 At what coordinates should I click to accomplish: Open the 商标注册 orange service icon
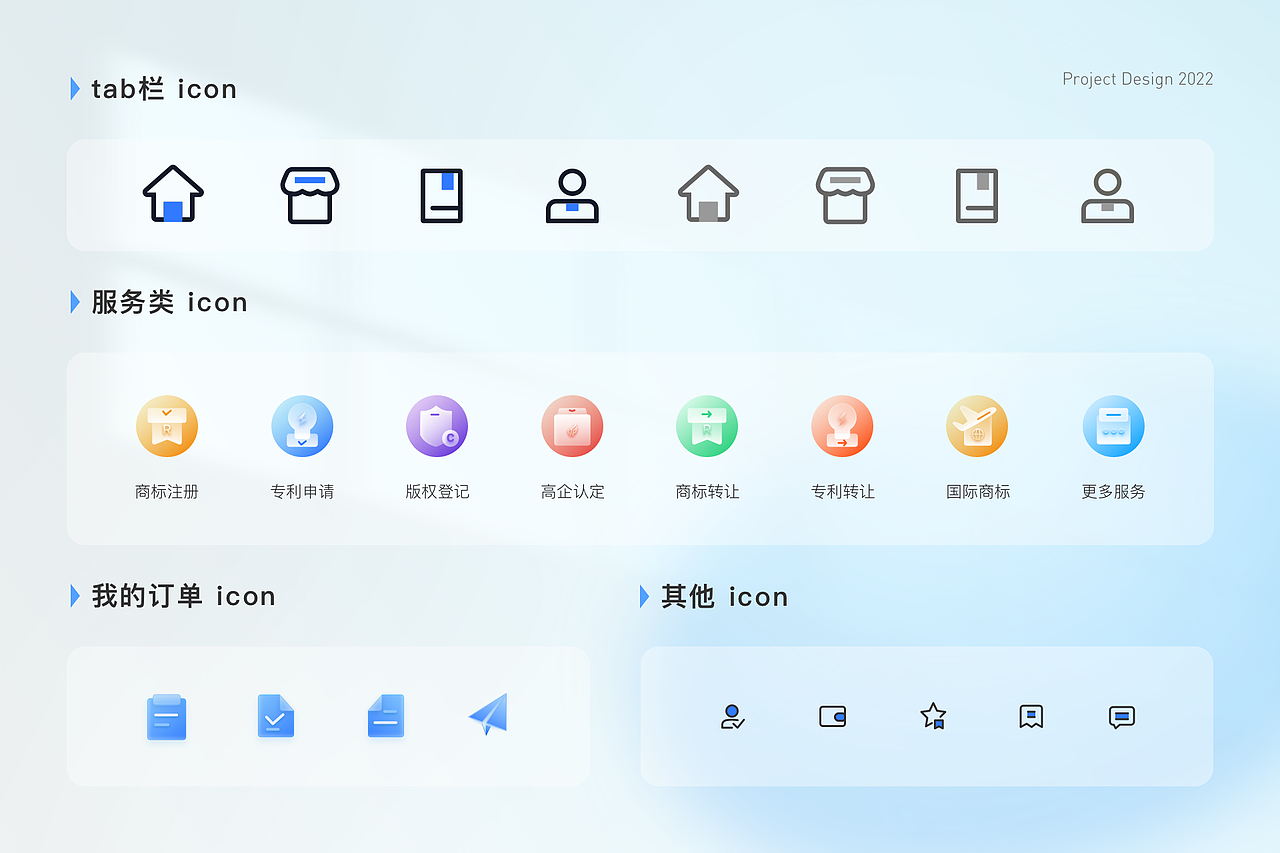167,426
